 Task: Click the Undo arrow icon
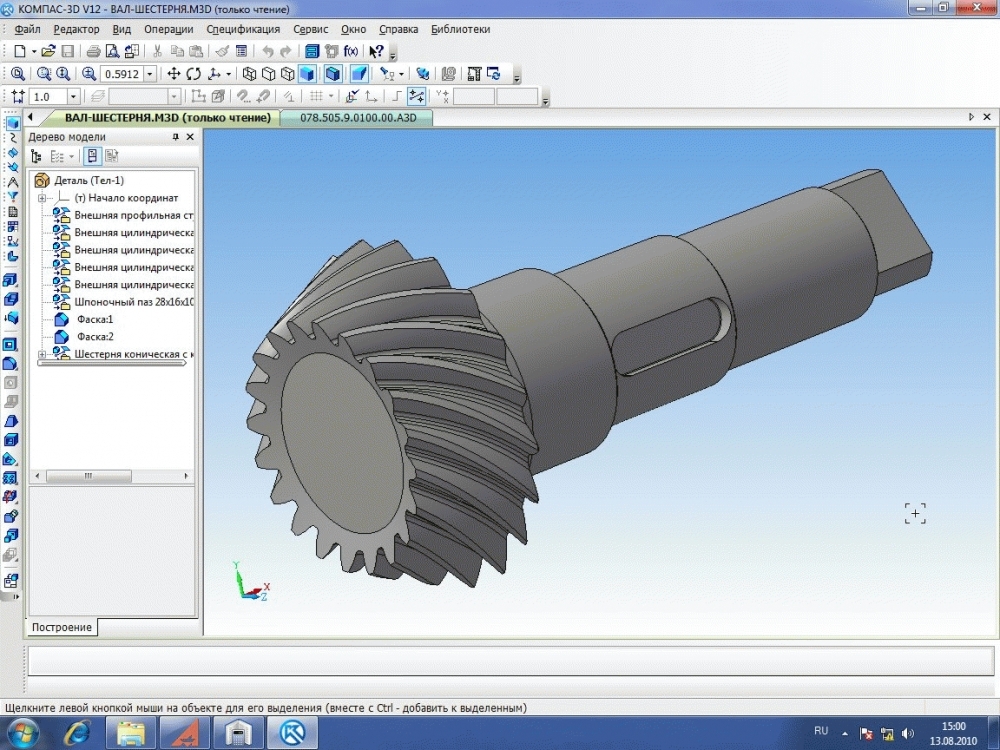pyautogui.click(x=267, y=51)
